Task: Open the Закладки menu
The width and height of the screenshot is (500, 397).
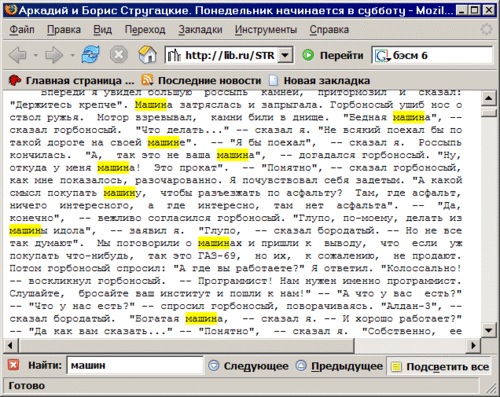Action: click(x=200, y=30)
